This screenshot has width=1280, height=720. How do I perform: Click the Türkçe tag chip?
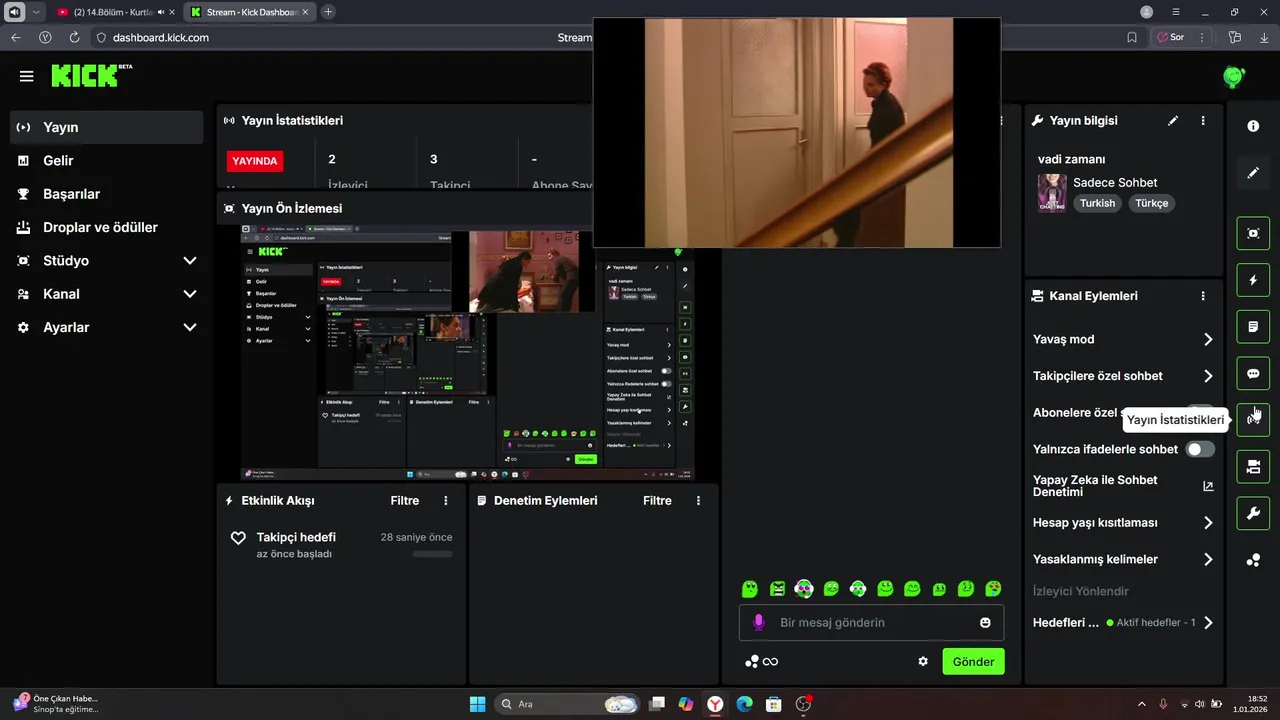(1152, 203)
